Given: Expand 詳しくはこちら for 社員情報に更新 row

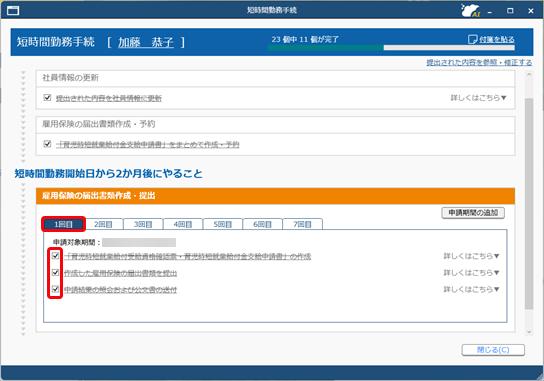Looking at the screenshot, I should tap(478, 98).
